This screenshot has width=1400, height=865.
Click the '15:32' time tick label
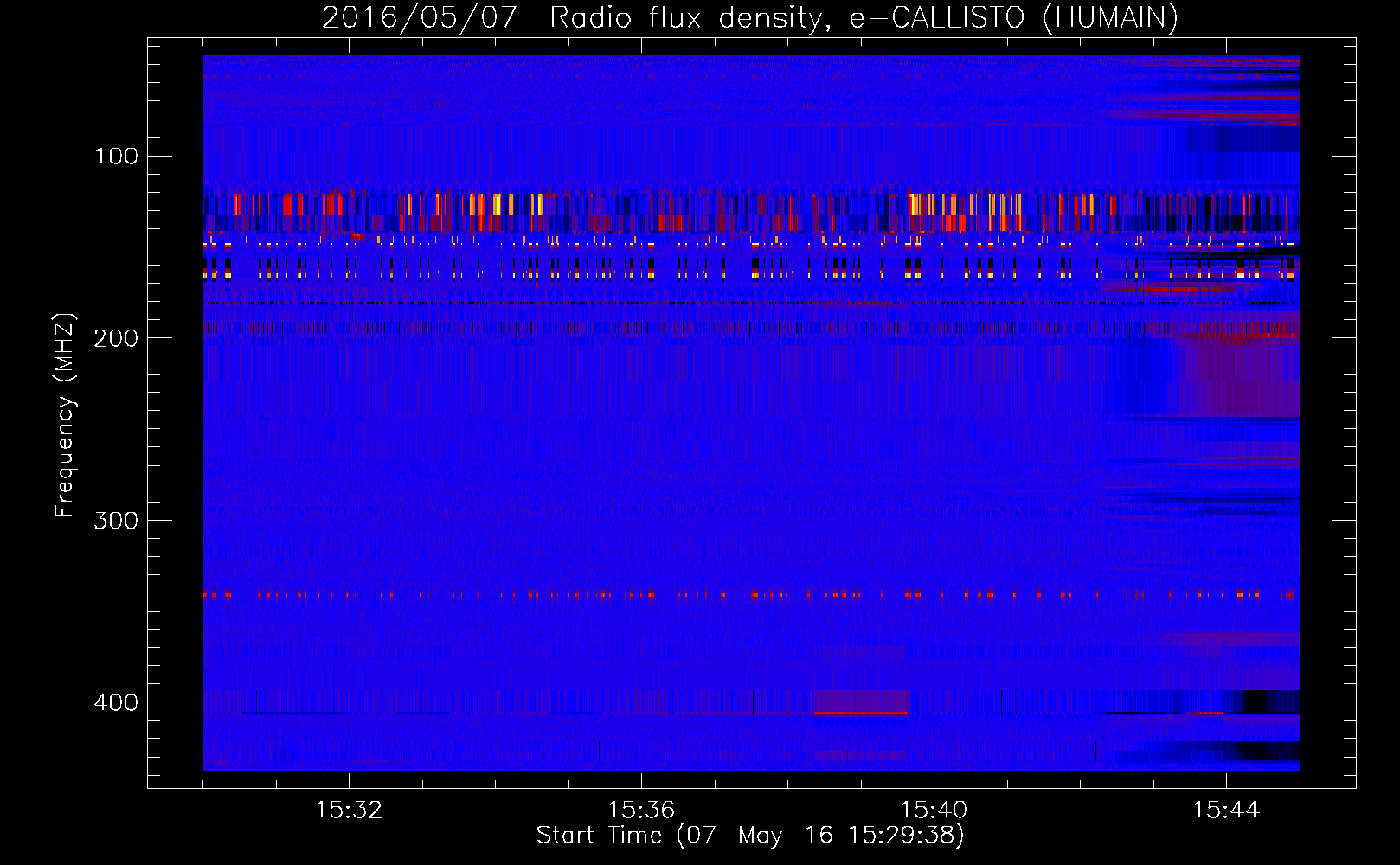349,810
